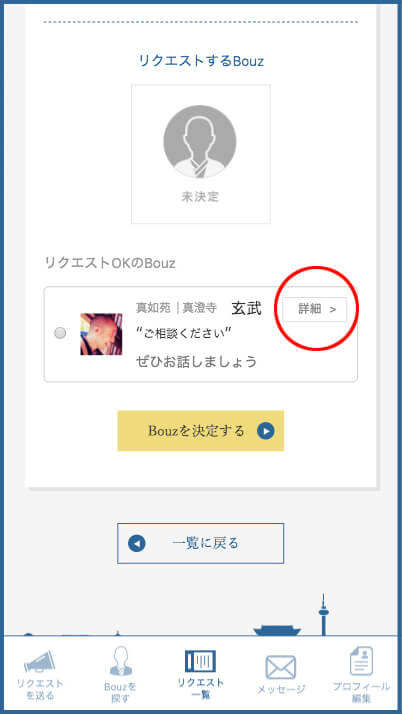The width and height of the screenshot is (402, 714).
Task: Tap the Bouzを探す person icon
Action: point(120,662)
